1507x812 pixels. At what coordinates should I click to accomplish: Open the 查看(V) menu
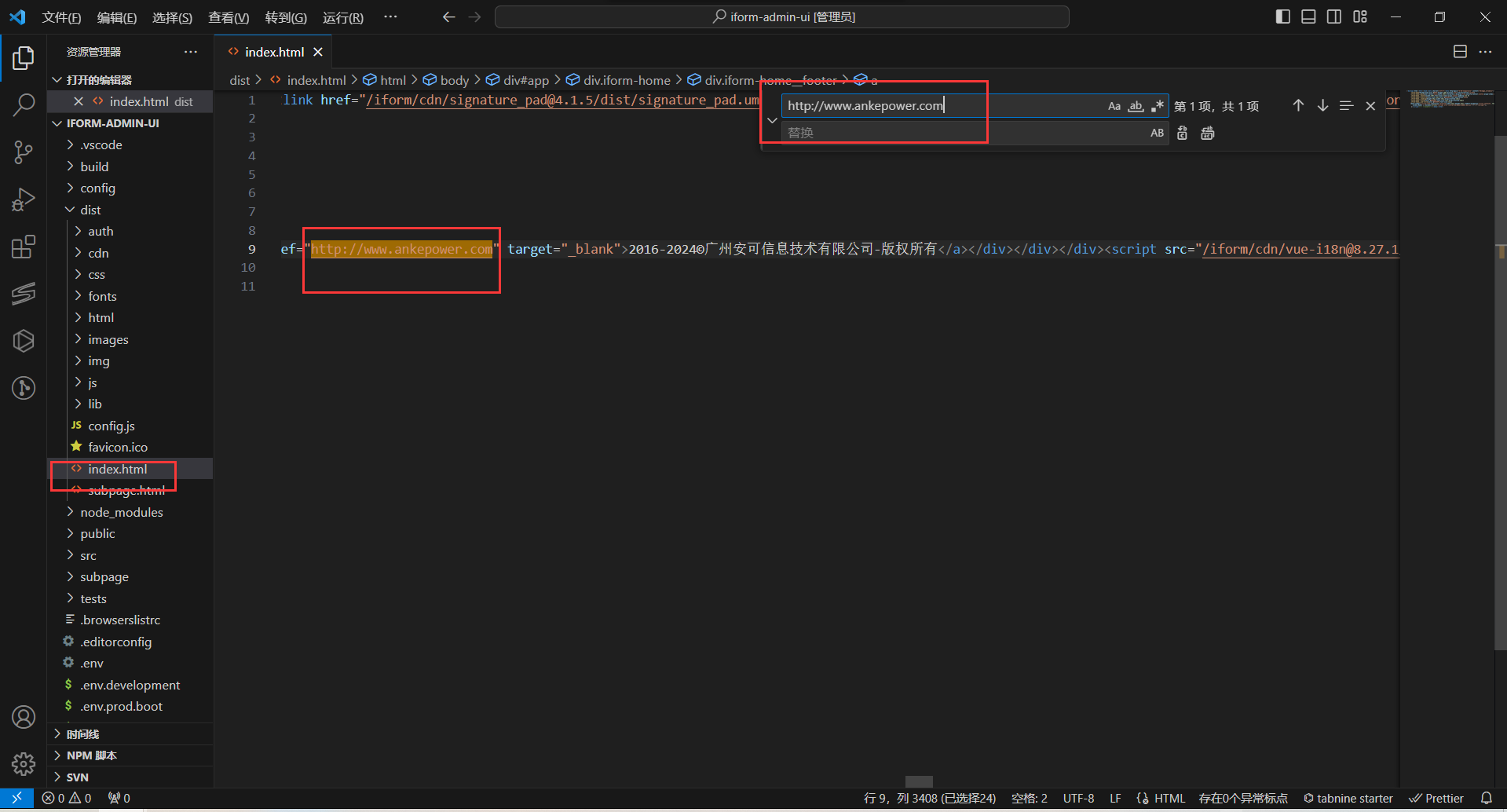(x=228, y=17)
